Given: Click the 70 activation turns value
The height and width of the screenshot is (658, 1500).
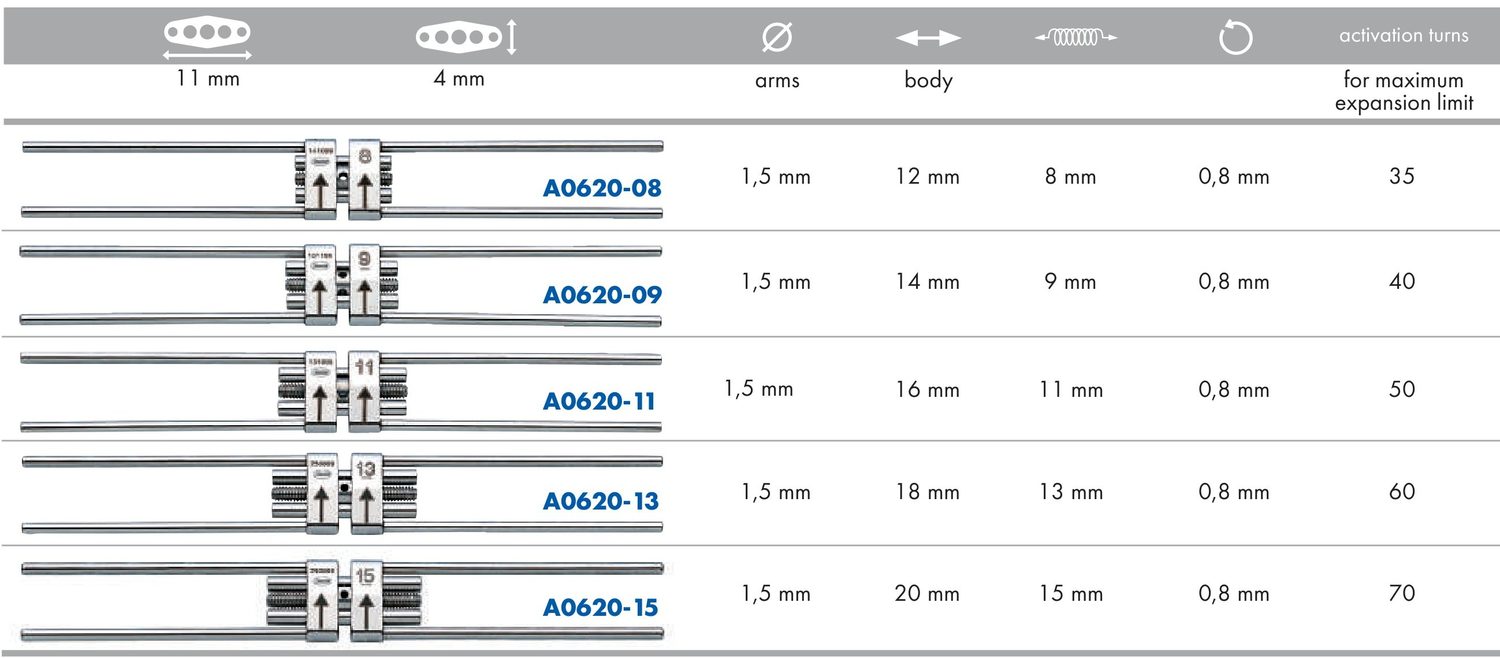Looking at the screenshot, I should coord(1402,593).
